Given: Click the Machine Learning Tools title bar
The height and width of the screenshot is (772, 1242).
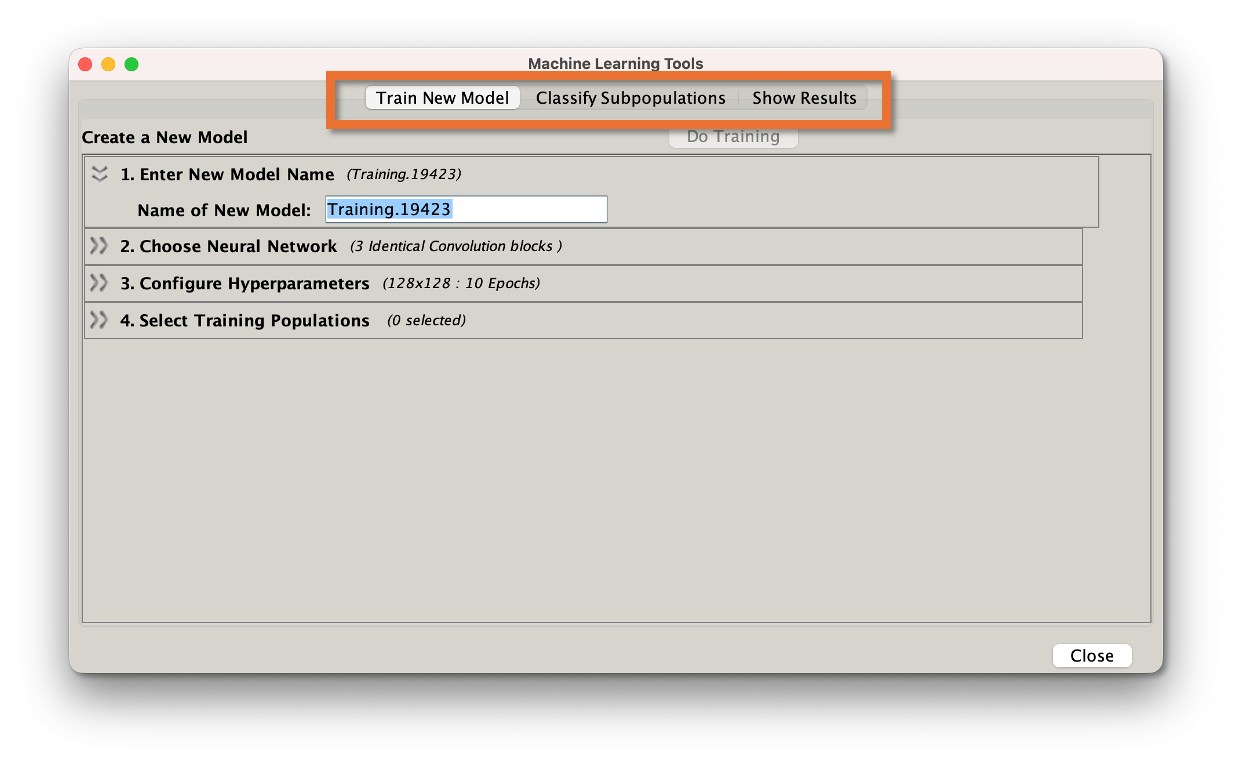Looking at the screenshot, I should 615,64.
